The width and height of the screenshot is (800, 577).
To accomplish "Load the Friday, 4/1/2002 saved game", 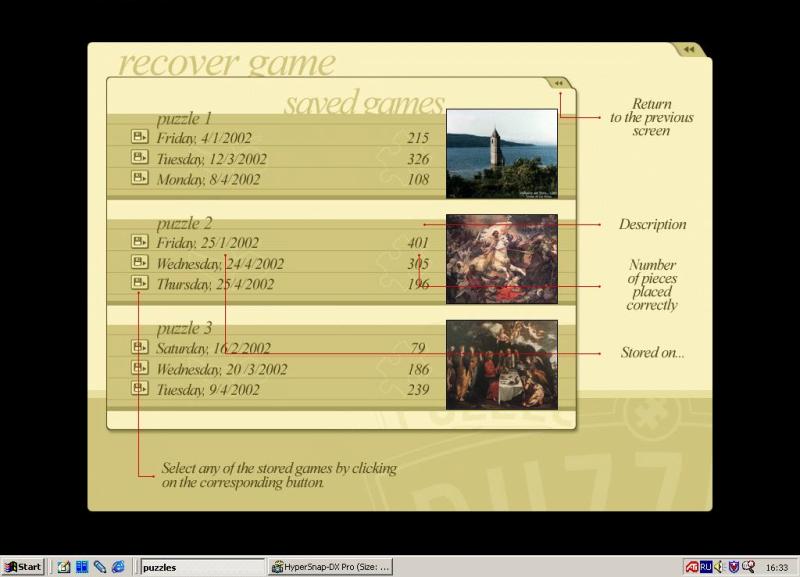I will click(x=139, y=137).
